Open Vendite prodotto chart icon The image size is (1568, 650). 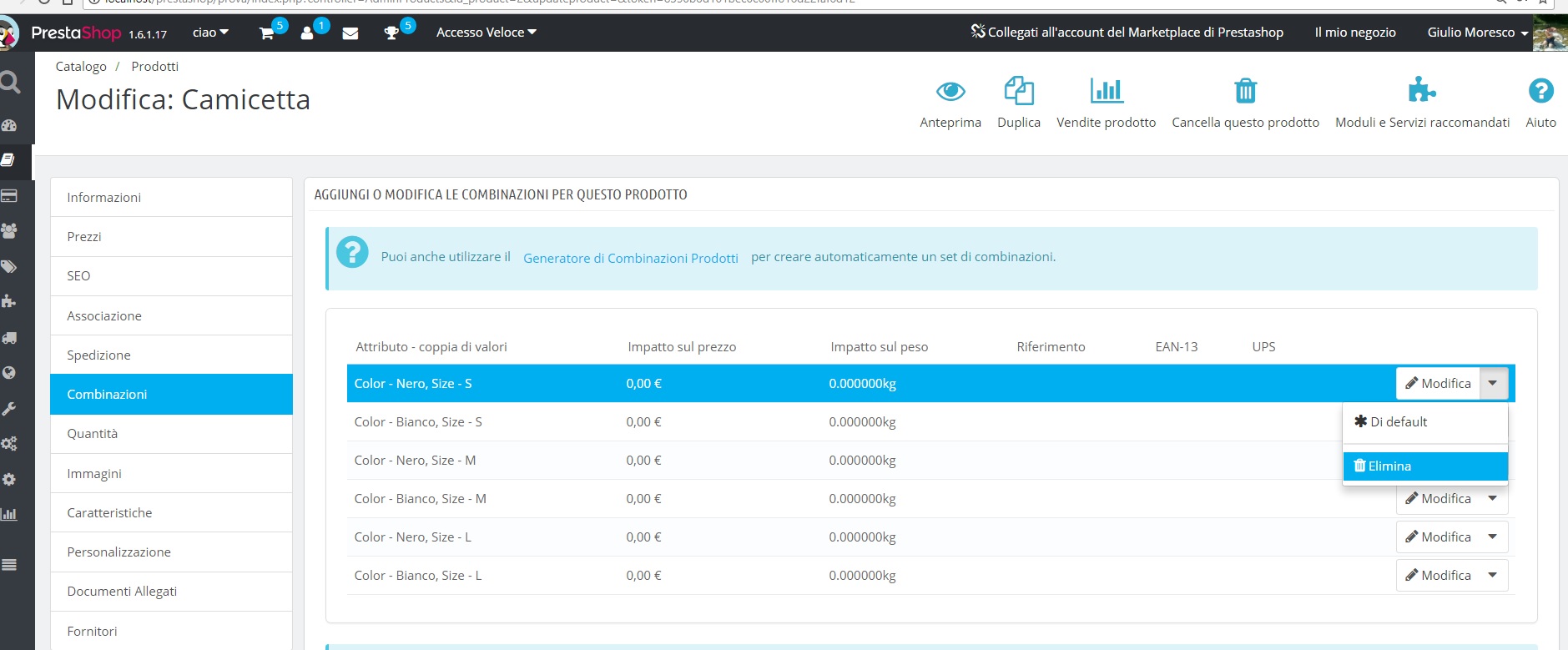coord(1107,90)
